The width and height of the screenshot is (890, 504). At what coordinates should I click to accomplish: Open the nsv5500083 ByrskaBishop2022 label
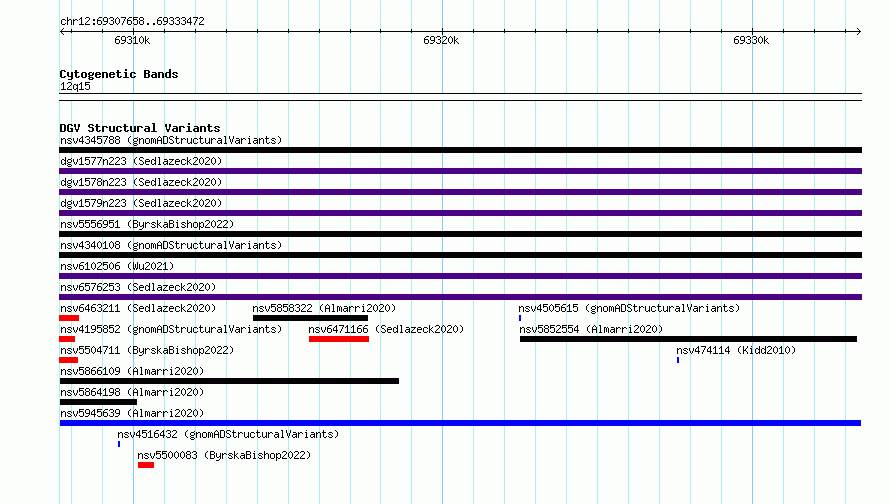(224, 455)
